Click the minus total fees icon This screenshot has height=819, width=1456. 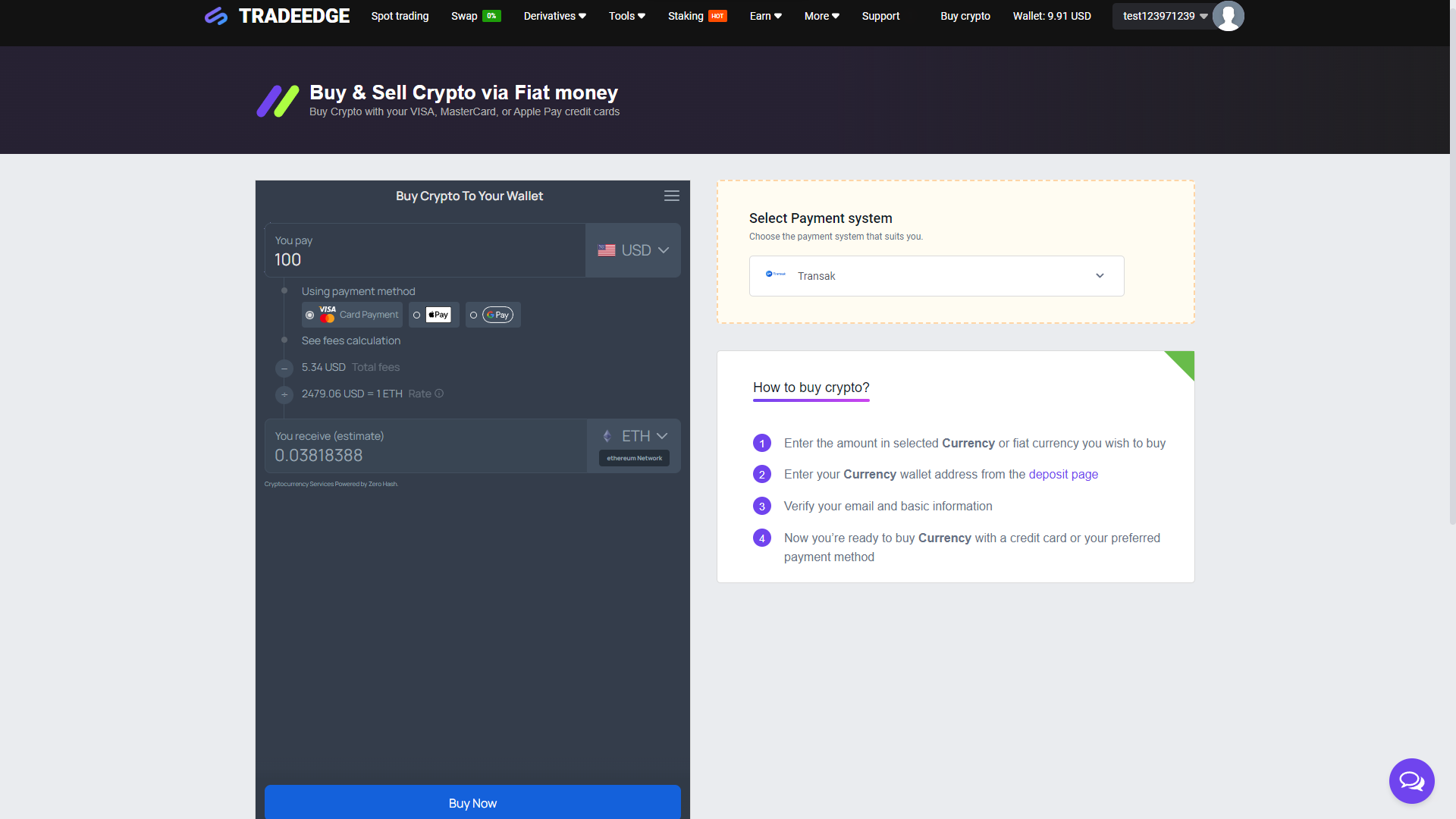pyautogui.click(x=284, y=368)
